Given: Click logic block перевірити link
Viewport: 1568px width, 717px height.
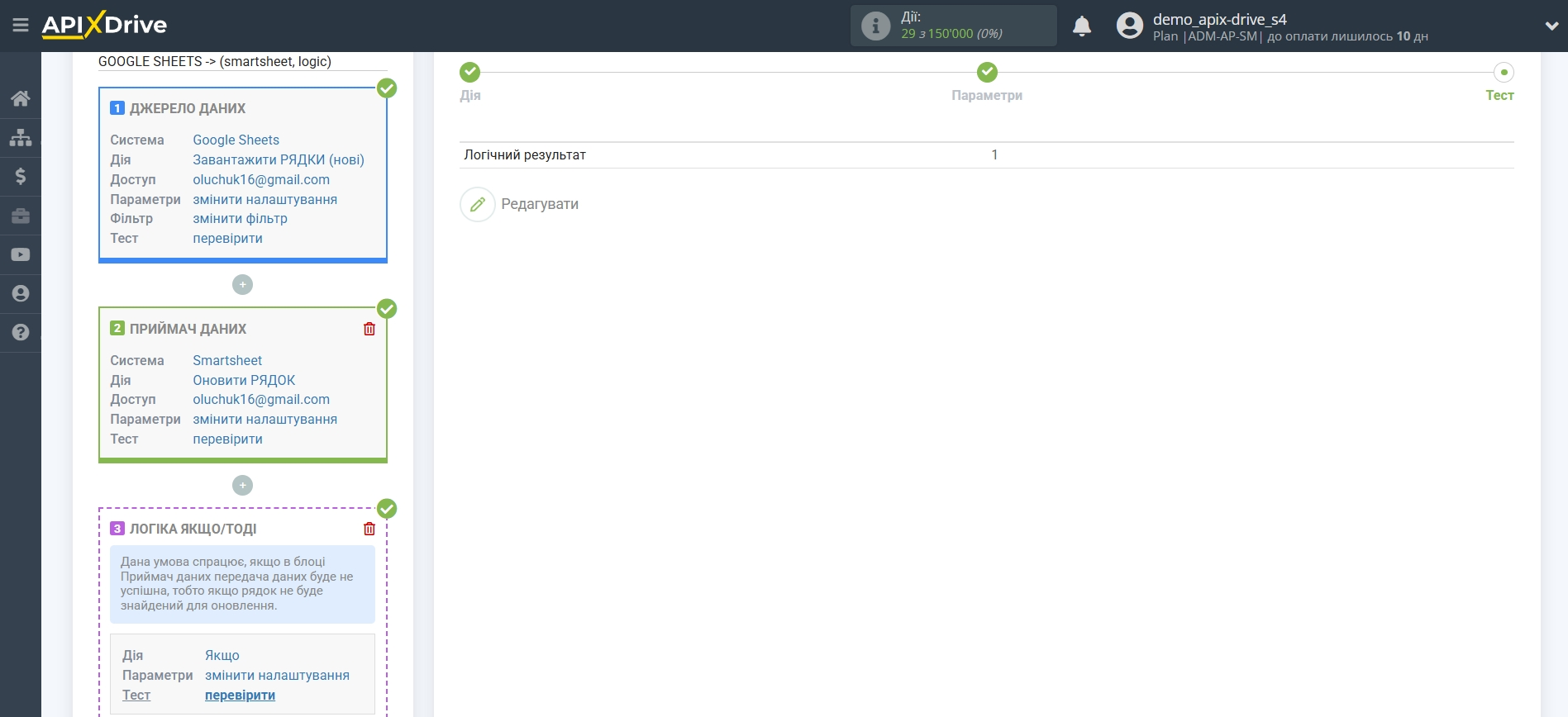Looking at the screenshot, I should coord(240,695).
